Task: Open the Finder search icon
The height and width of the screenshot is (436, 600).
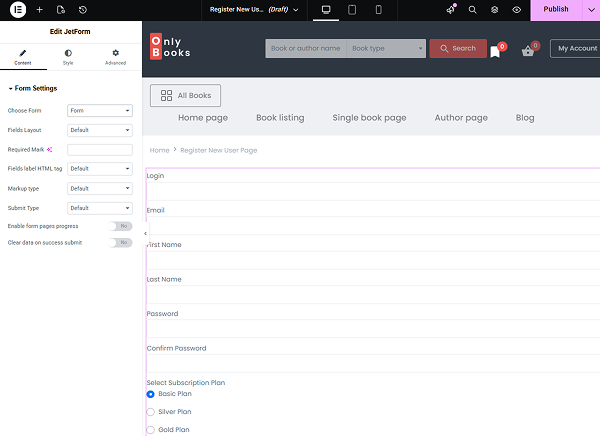Action: pyautogui.click(x=473, y=10)
